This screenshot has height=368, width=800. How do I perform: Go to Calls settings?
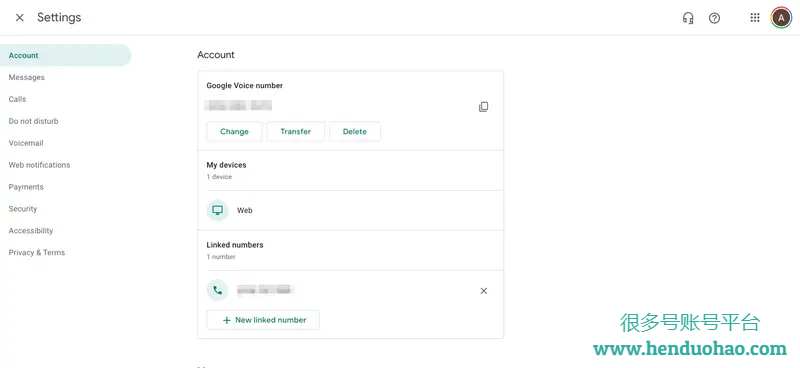click(x=17, y=99)
